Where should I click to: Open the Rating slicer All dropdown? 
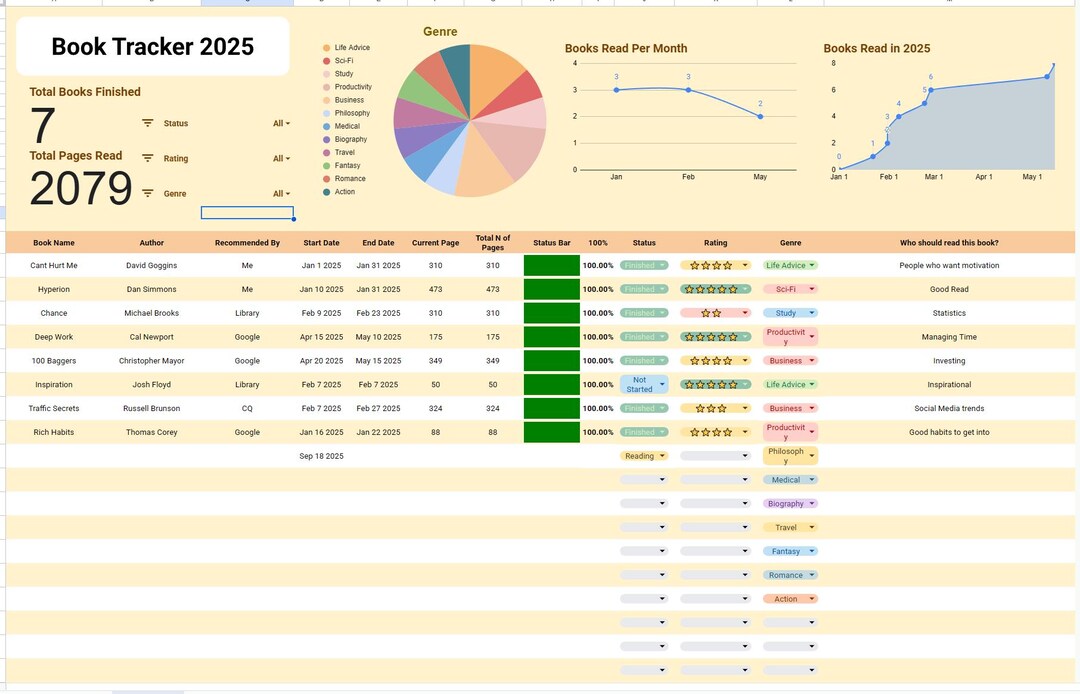tap(281, 158)
